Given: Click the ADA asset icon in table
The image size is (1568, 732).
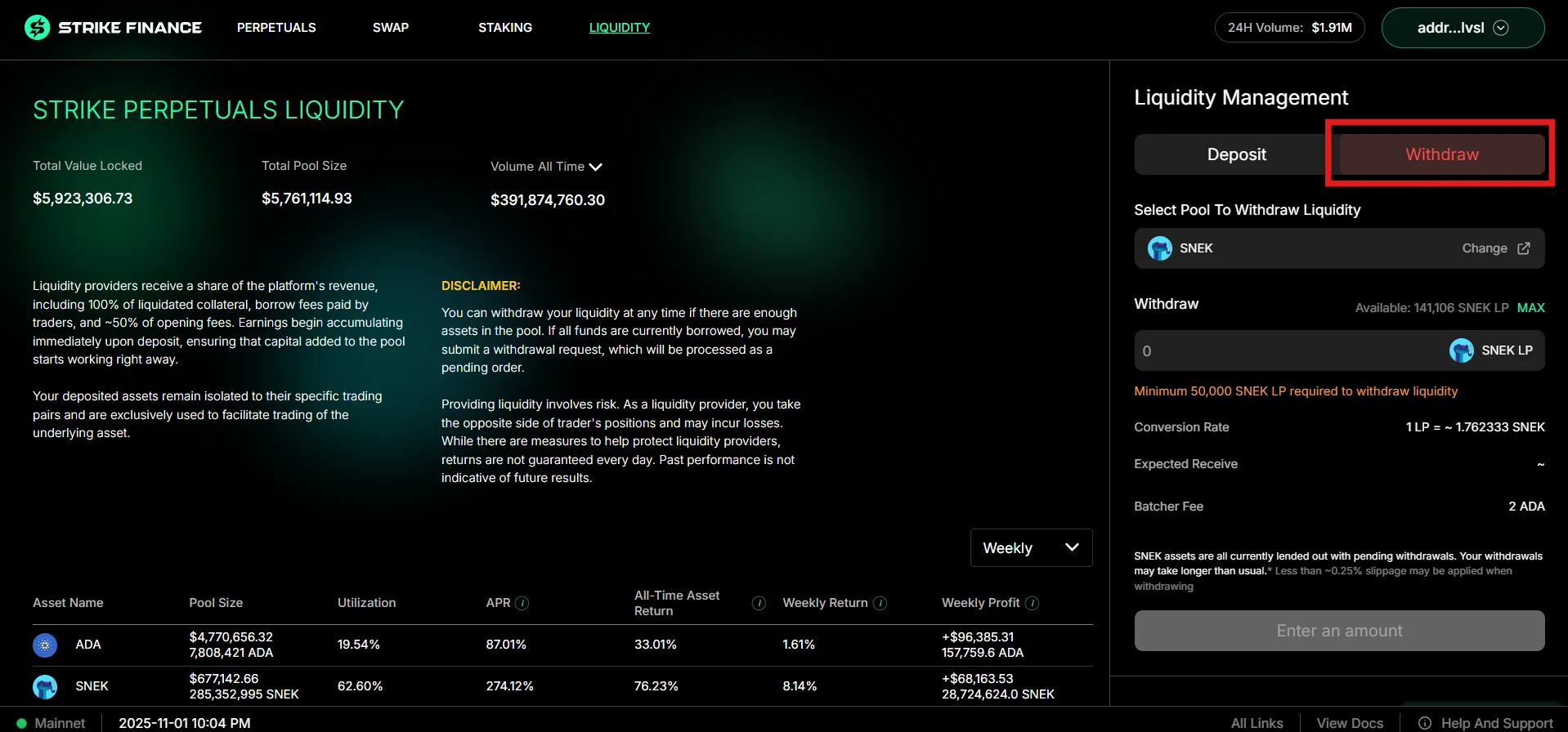Looking at the screenshot, I should pos(45,645).
